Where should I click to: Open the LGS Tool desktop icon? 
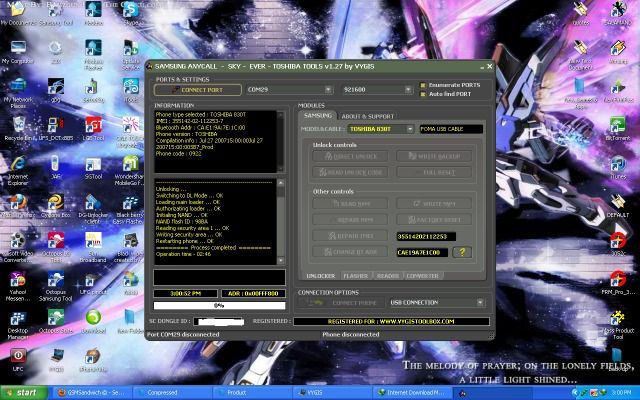click(x=93, y=129)
